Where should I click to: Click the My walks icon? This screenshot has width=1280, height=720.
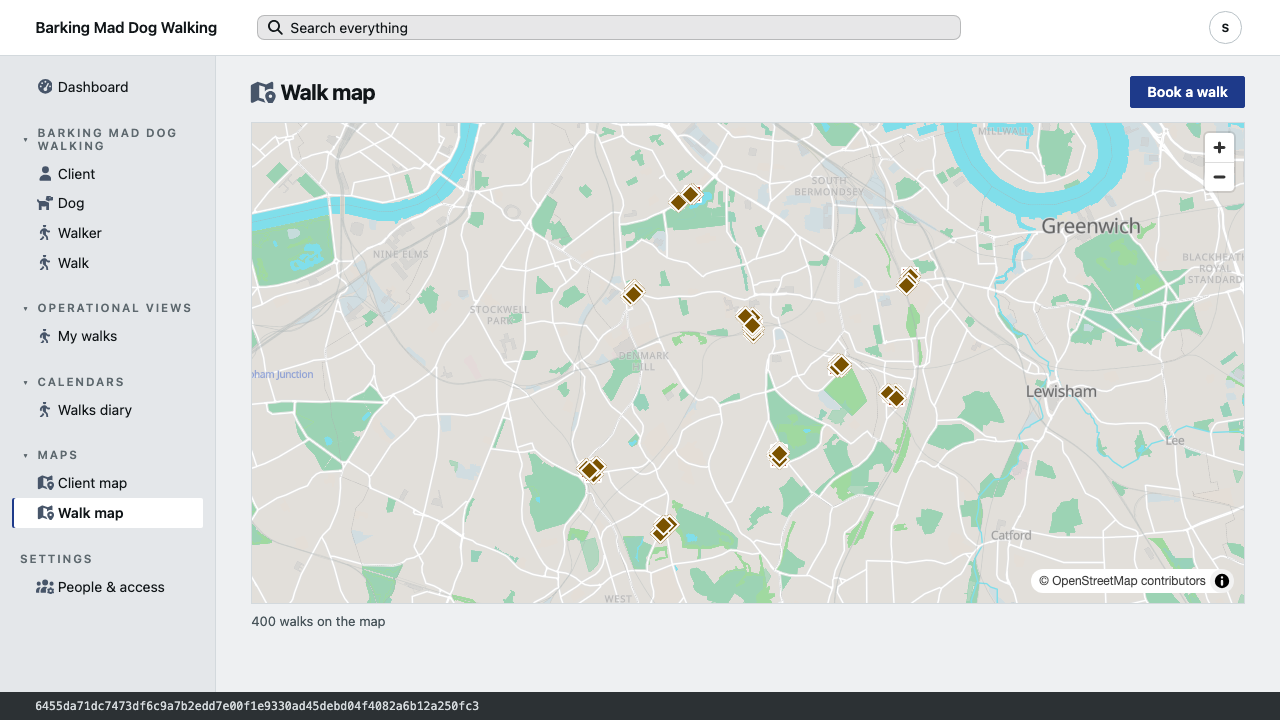[45, 336]
